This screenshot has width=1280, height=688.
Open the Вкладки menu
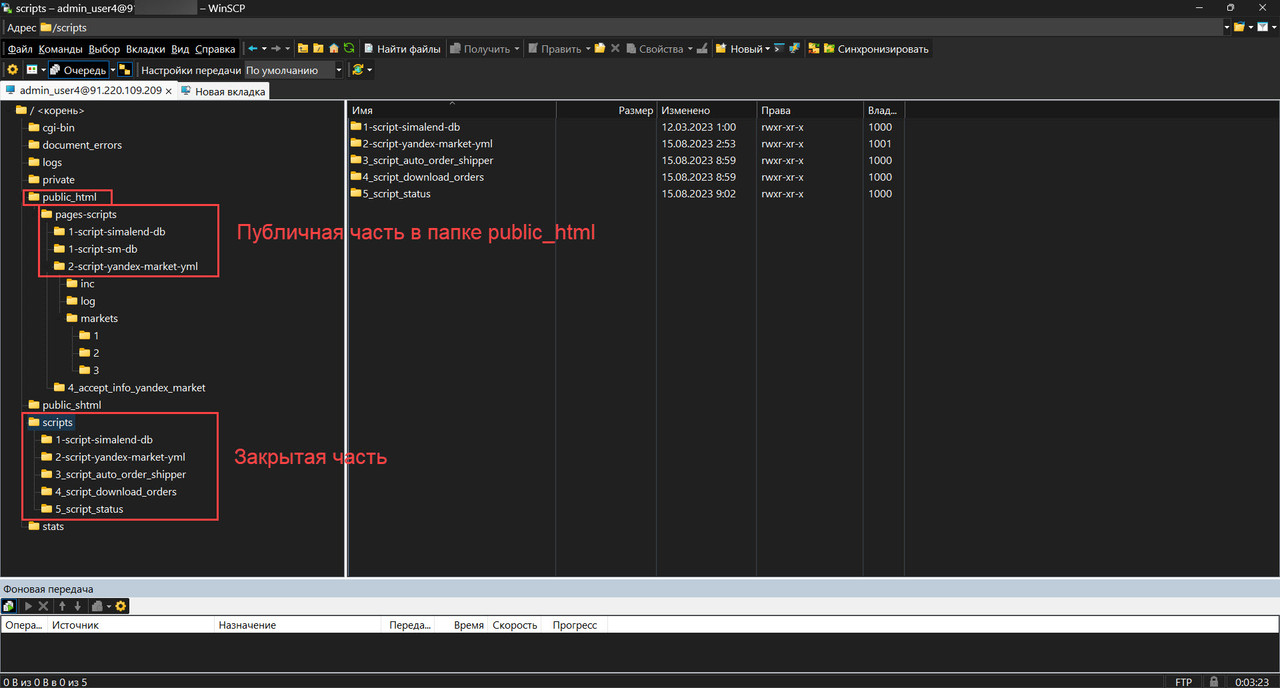[146, 49]
